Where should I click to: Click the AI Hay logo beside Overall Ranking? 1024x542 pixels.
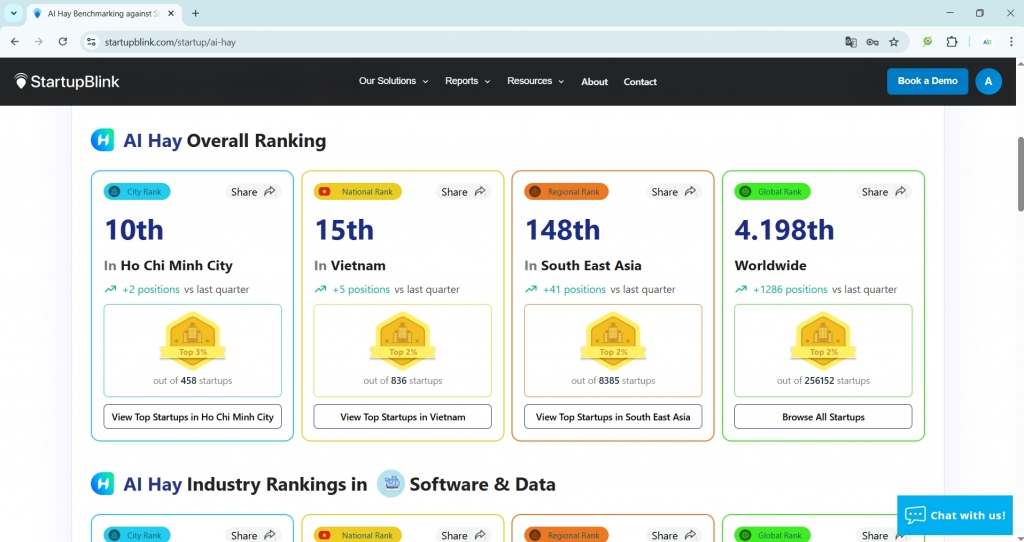coord(103,140)
